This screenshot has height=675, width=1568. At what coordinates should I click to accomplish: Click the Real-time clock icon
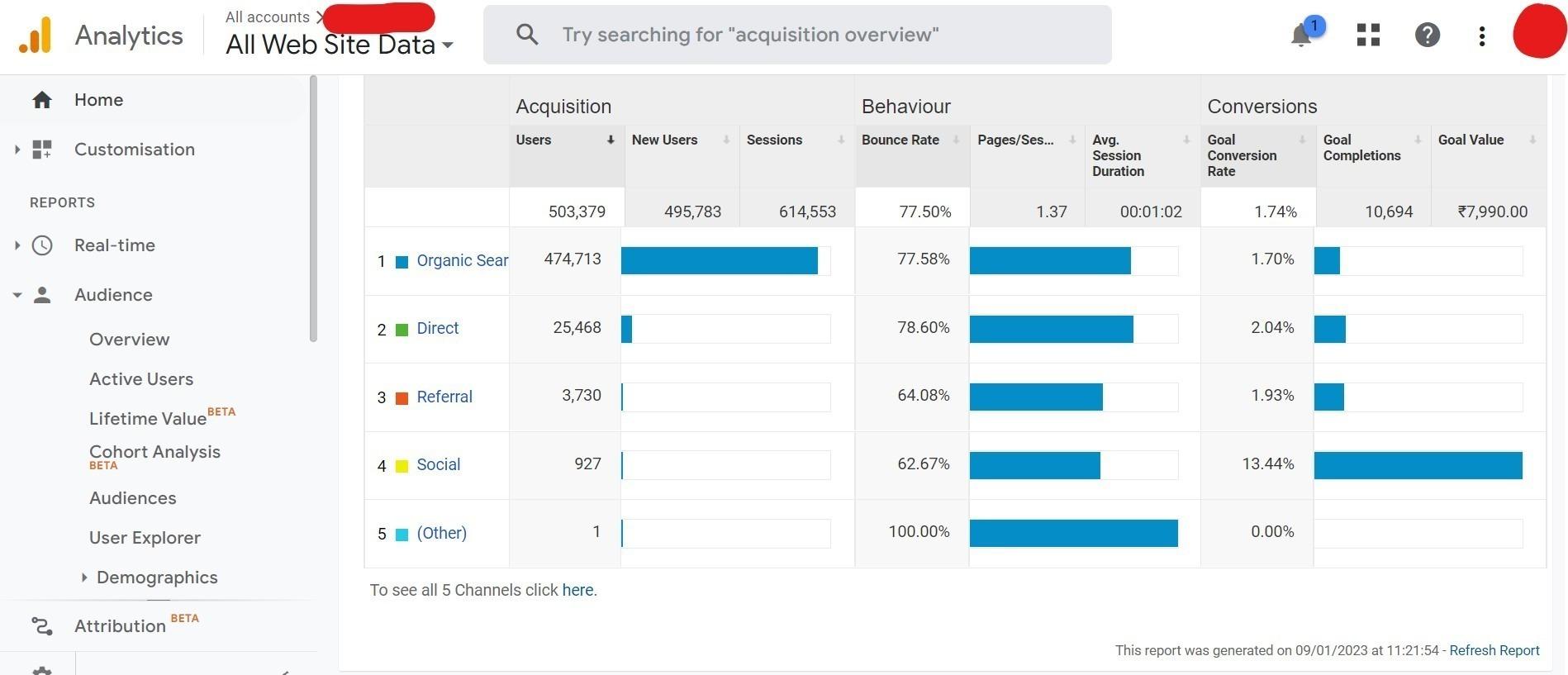pos(42,245)
